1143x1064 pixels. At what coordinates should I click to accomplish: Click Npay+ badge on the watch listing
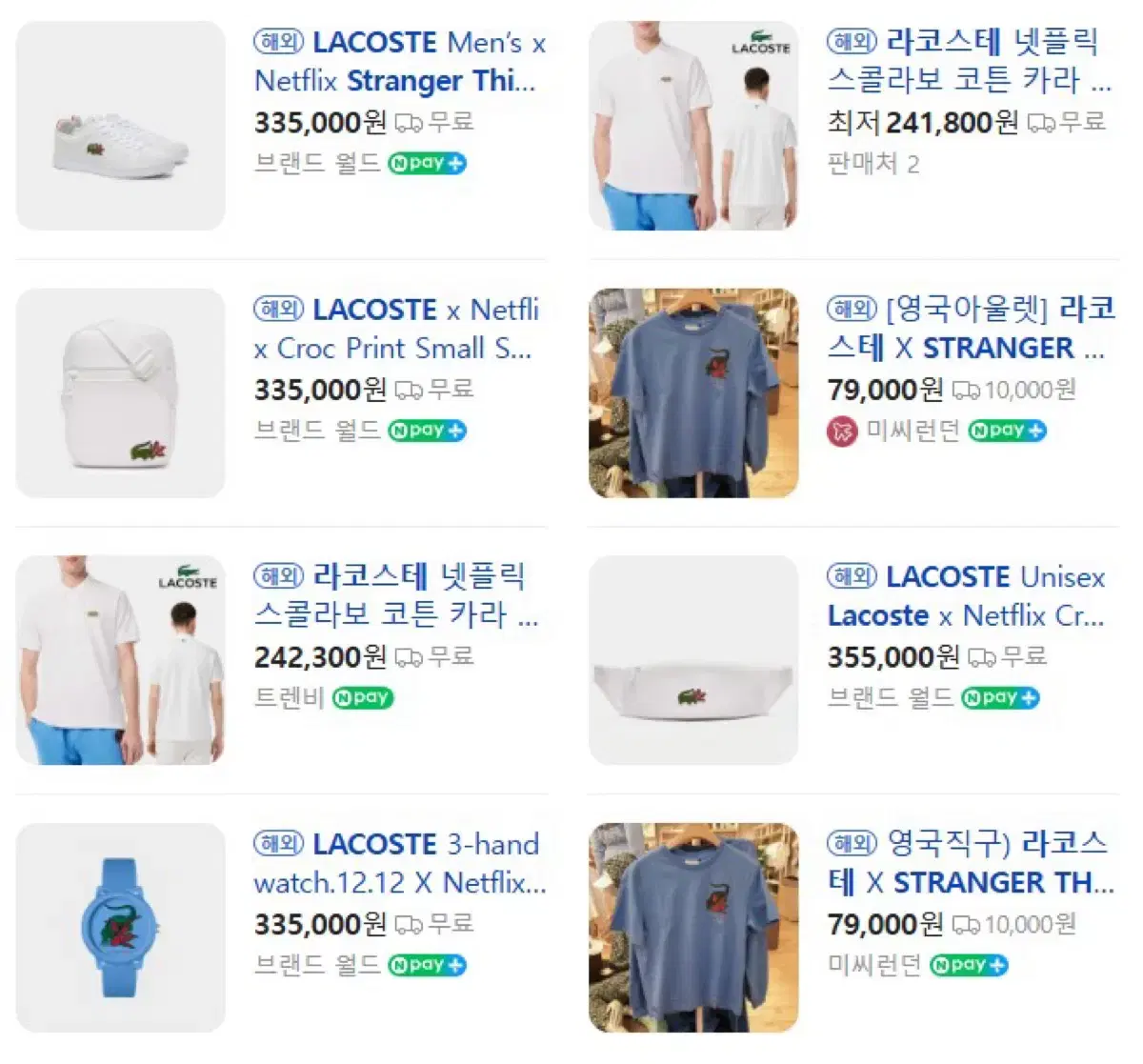click(427, 965)
